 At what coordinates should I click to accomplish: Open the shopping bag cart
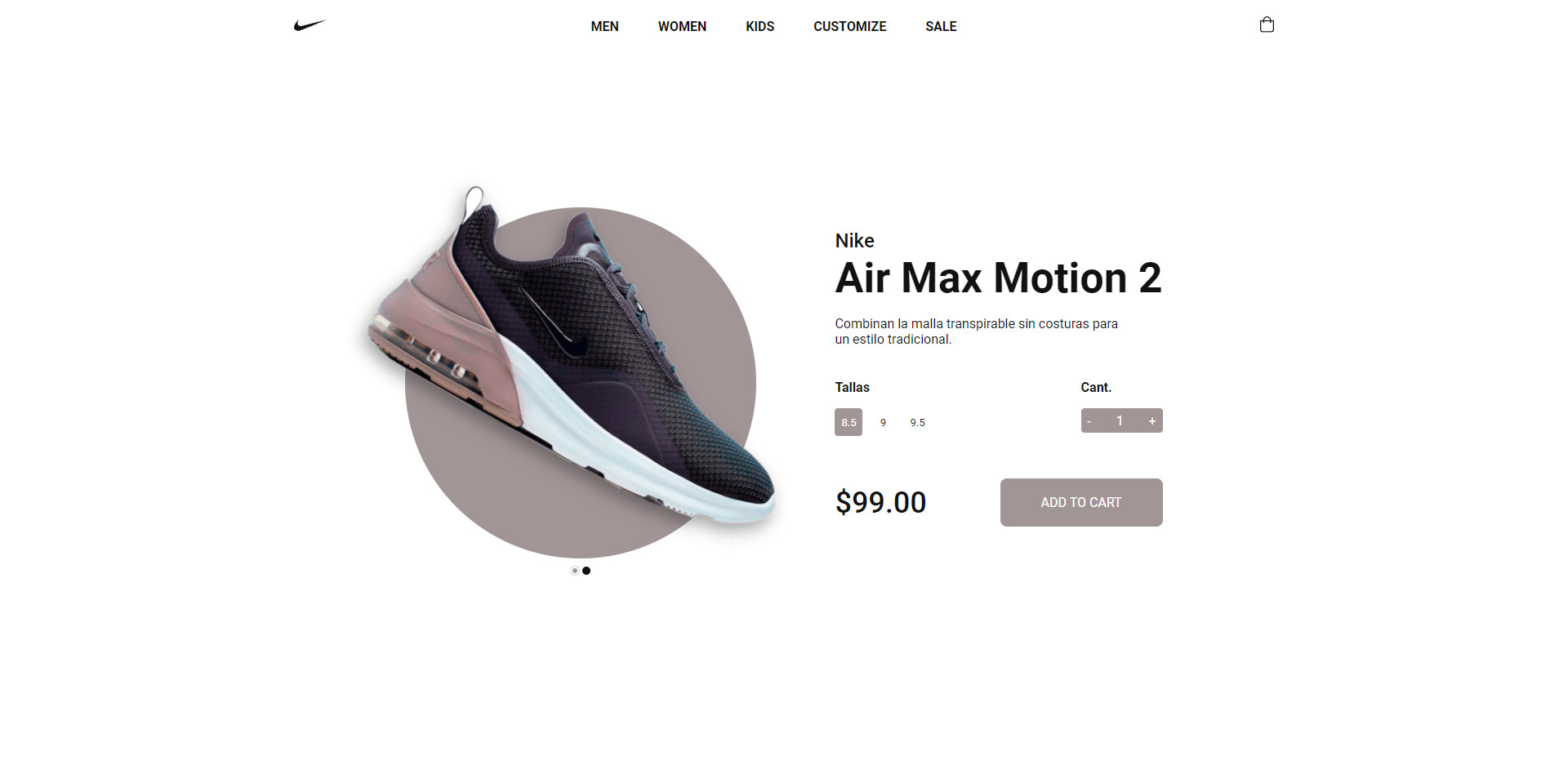coord(1267,24)
